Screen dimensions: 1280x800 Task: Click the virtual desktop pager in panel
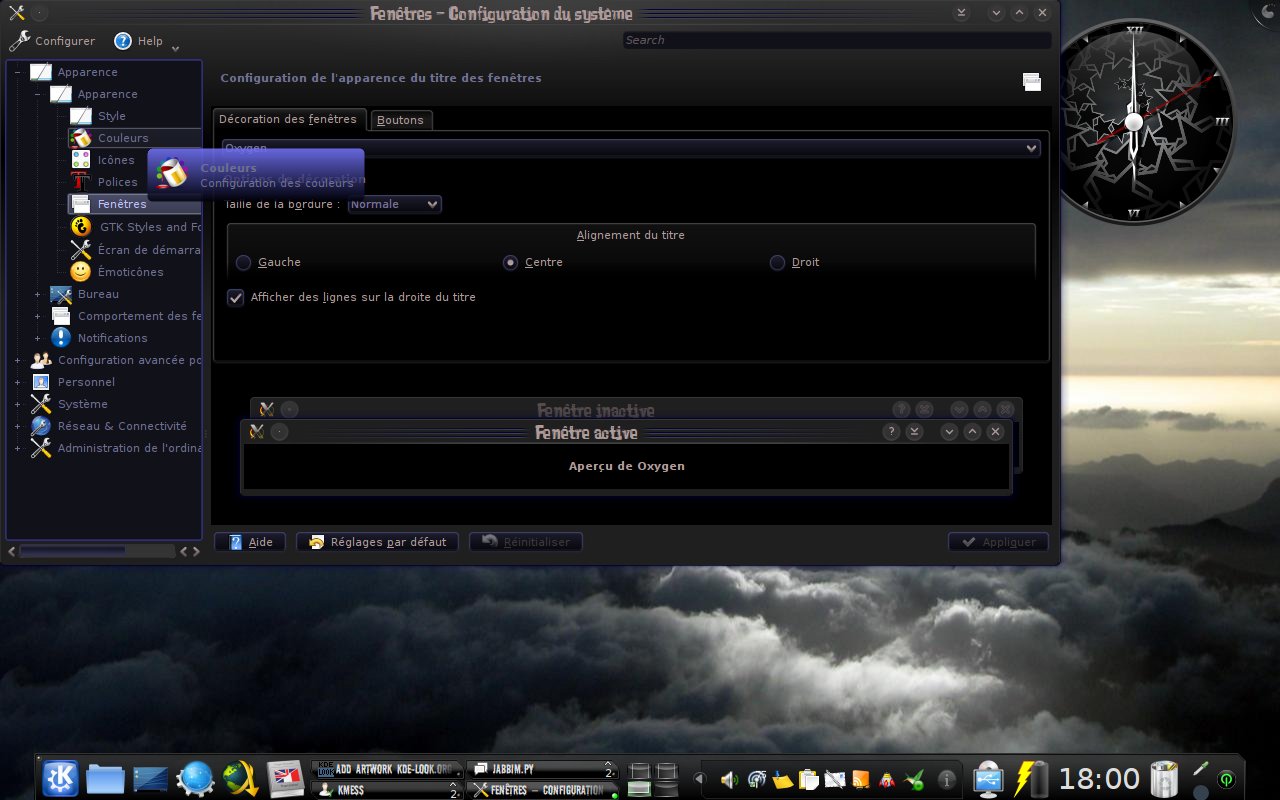tap(653, 780)
